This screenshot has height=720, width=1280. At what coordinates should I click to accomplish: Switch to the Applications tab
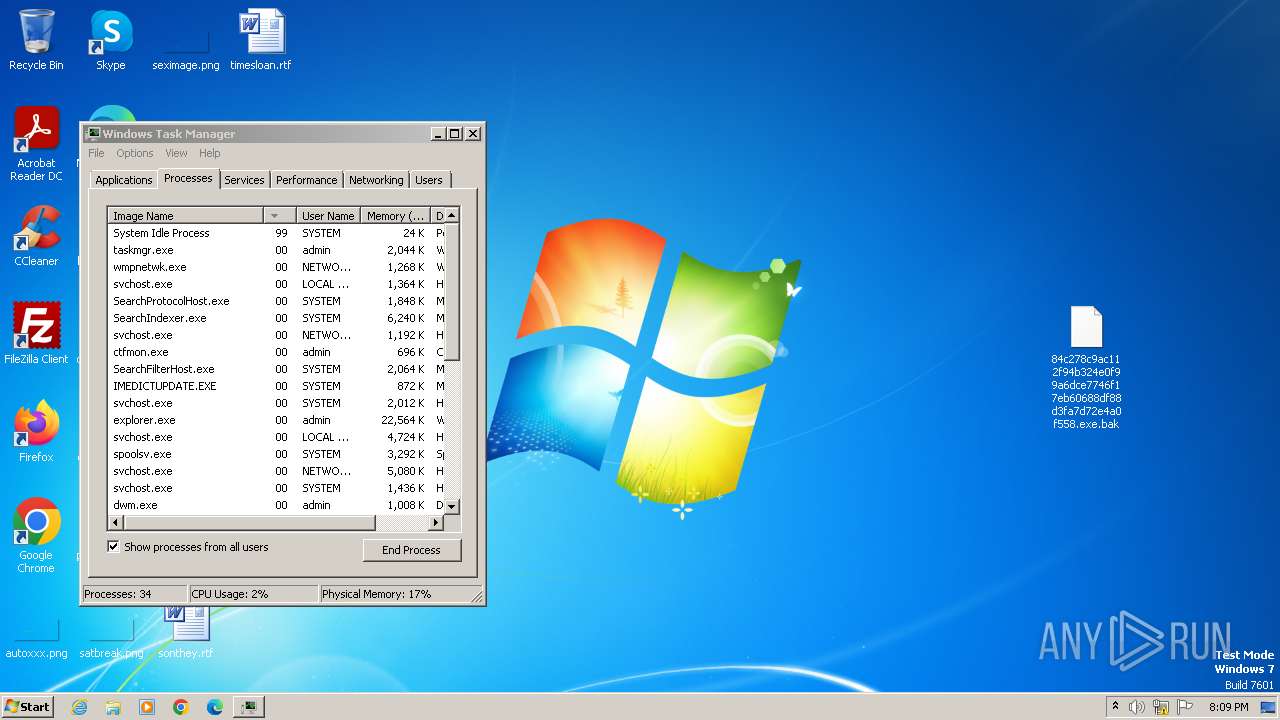pyautogui.click(x=124, y=180)
